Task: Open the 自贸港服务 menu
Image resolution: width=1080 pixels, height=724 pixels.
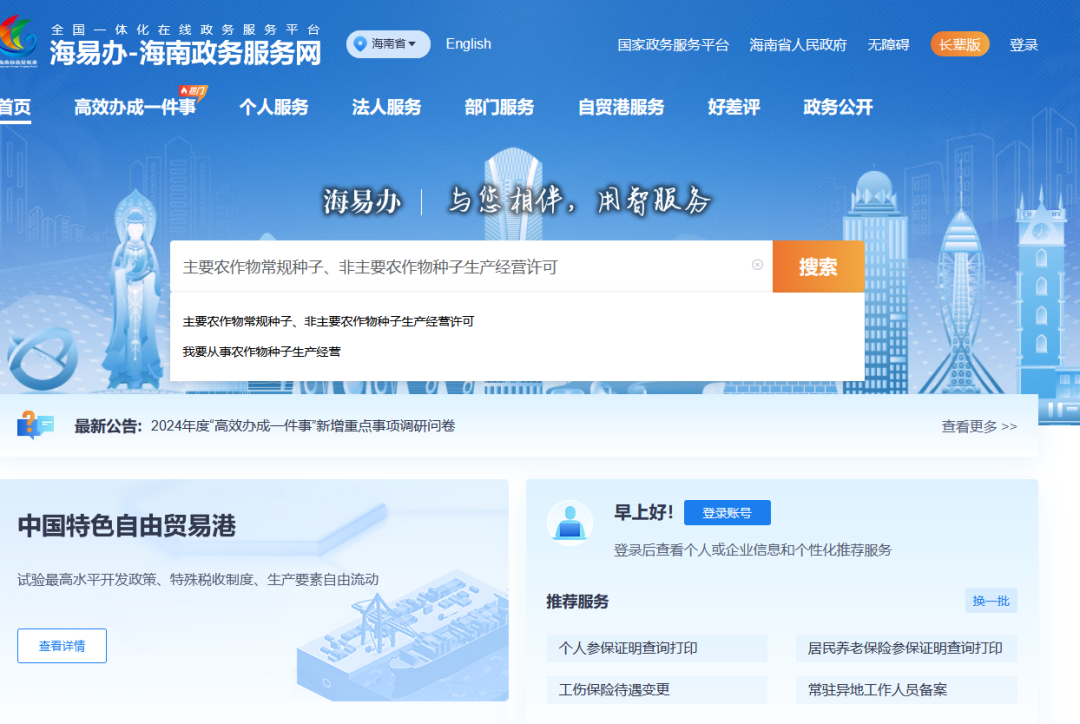Action: tap(621, 107)
